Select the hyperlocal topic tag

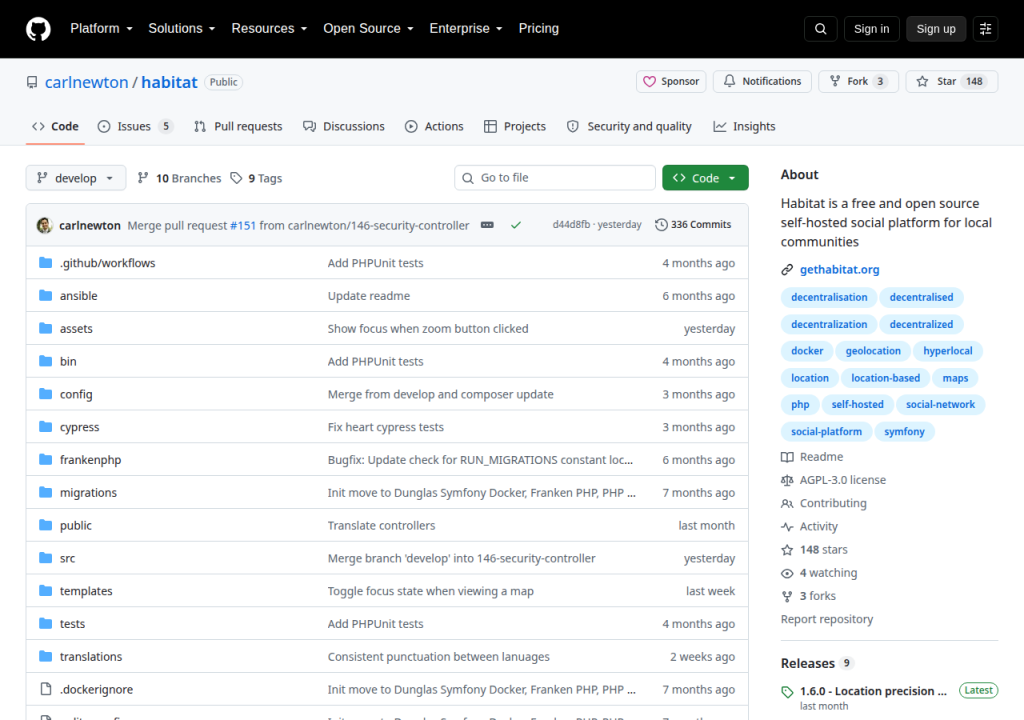point(948,351)
